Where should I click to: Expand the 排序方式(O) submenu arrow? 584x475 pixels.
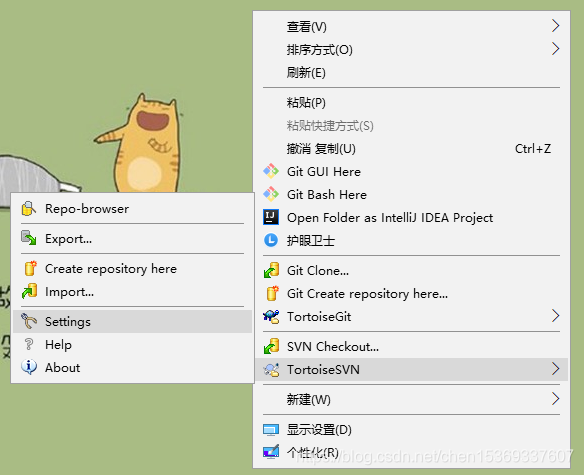point(555,49)
